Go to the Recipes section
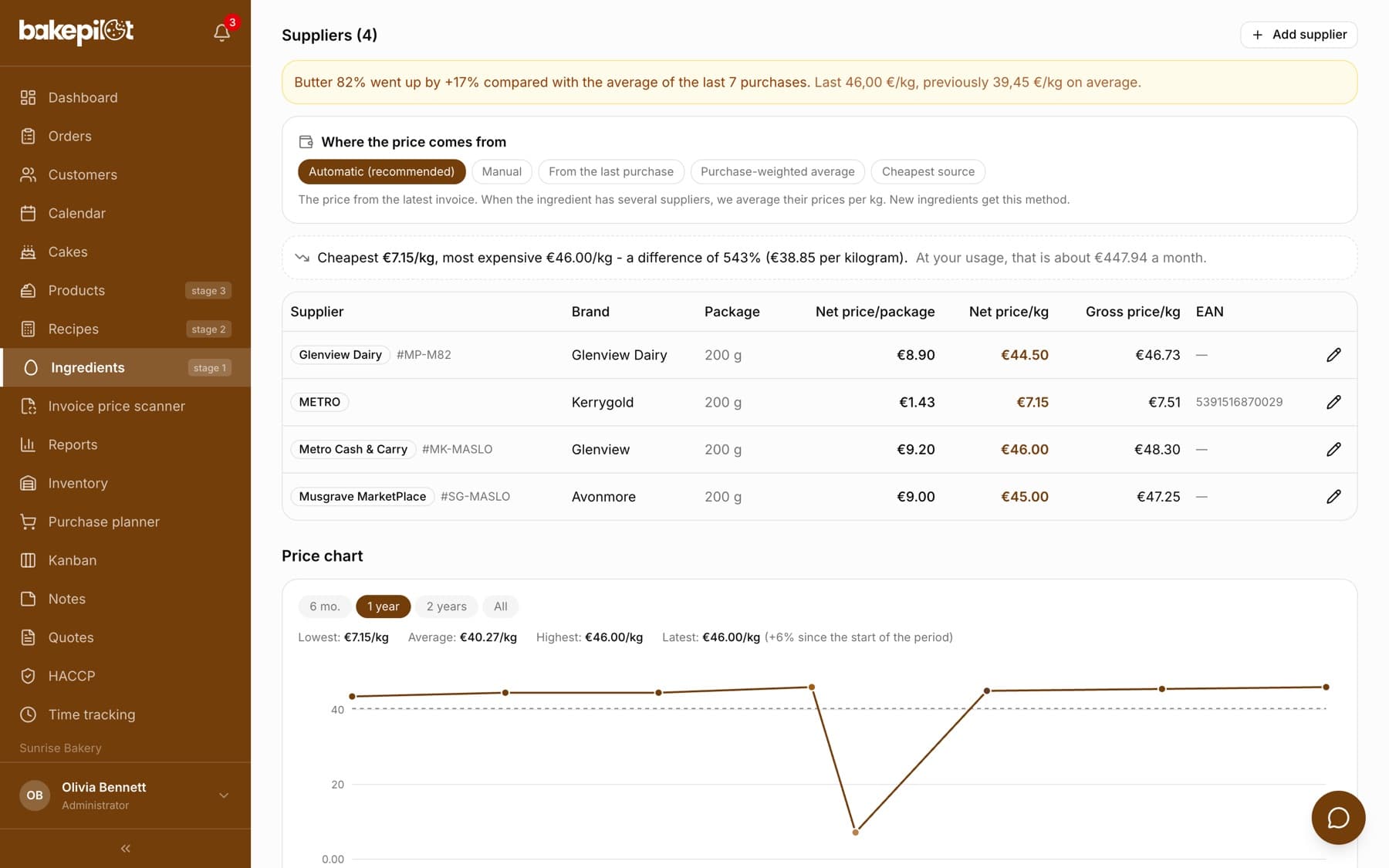This screenshot has height=868, width=1389. (x=125, y=329)
